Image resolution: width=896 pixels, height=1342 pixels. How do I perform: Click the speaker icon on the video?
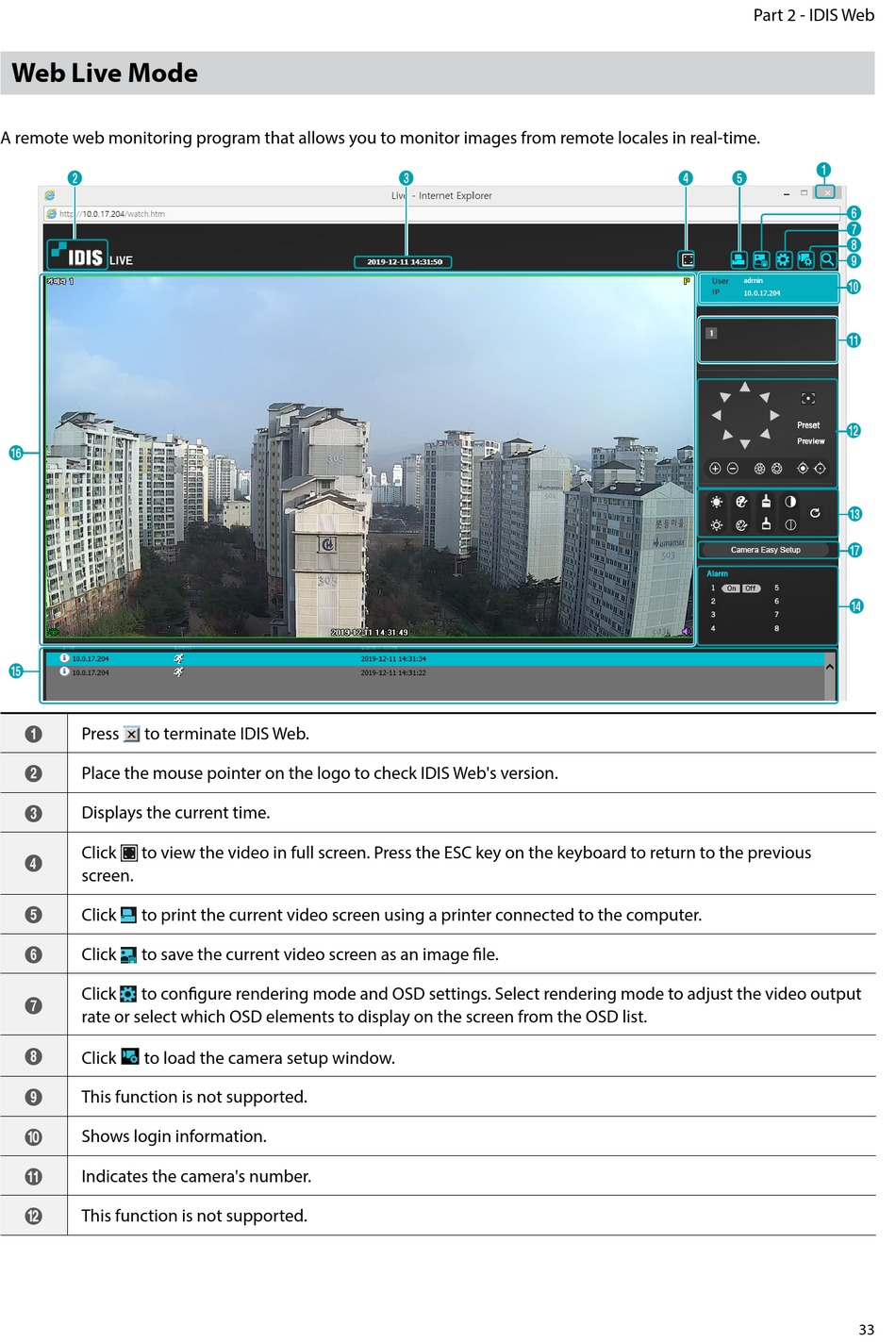pyautogui.click(x=687, y=632)
